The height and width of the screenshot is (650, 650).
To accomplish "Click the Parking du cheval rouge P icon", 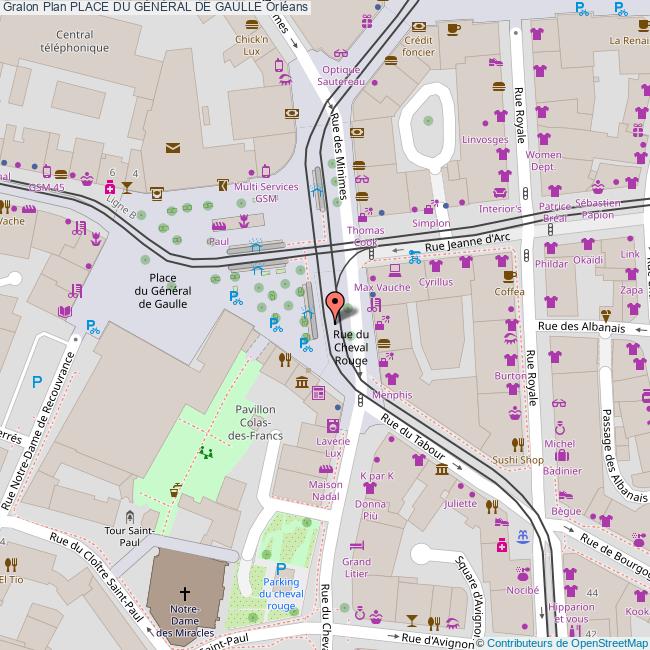I will (281, 568).
